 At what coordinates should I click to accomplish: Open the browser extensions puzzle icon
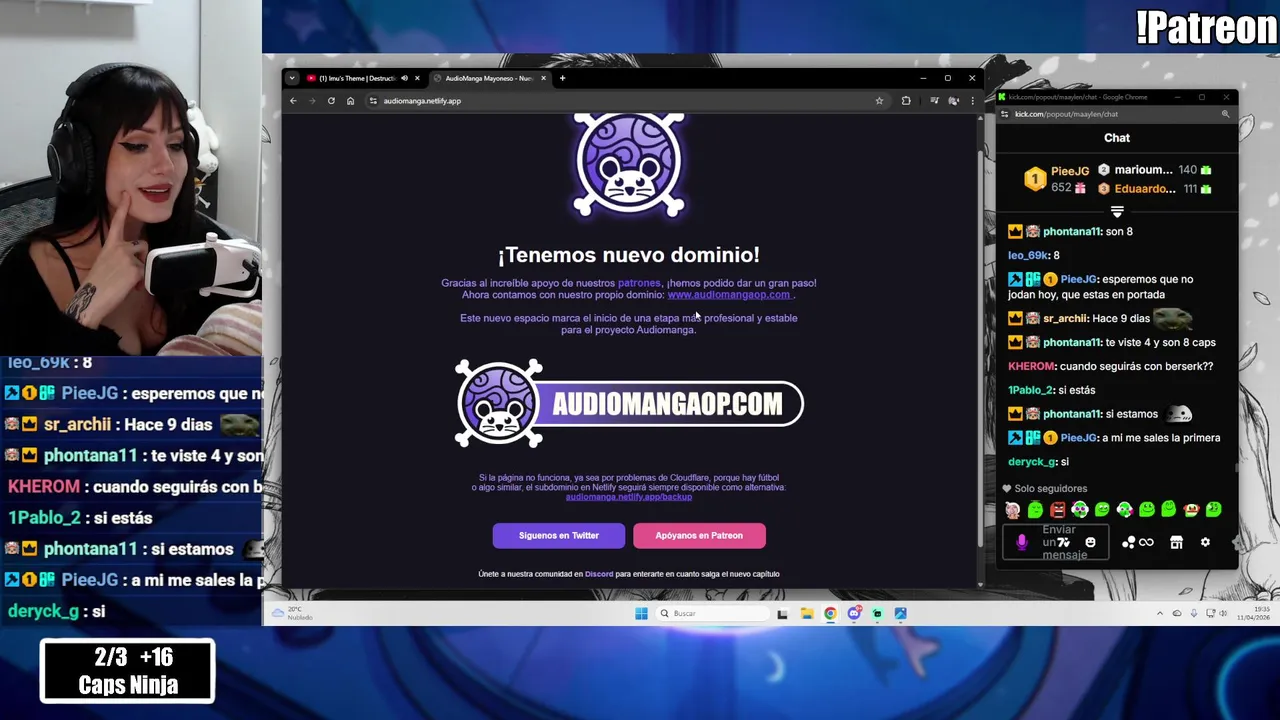click(x=906, y=101)
